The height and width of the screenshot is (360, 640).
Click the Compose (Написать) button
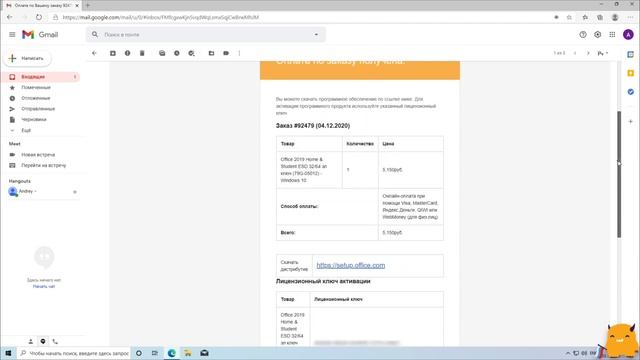pyautogui.click(x=27, y=58)
